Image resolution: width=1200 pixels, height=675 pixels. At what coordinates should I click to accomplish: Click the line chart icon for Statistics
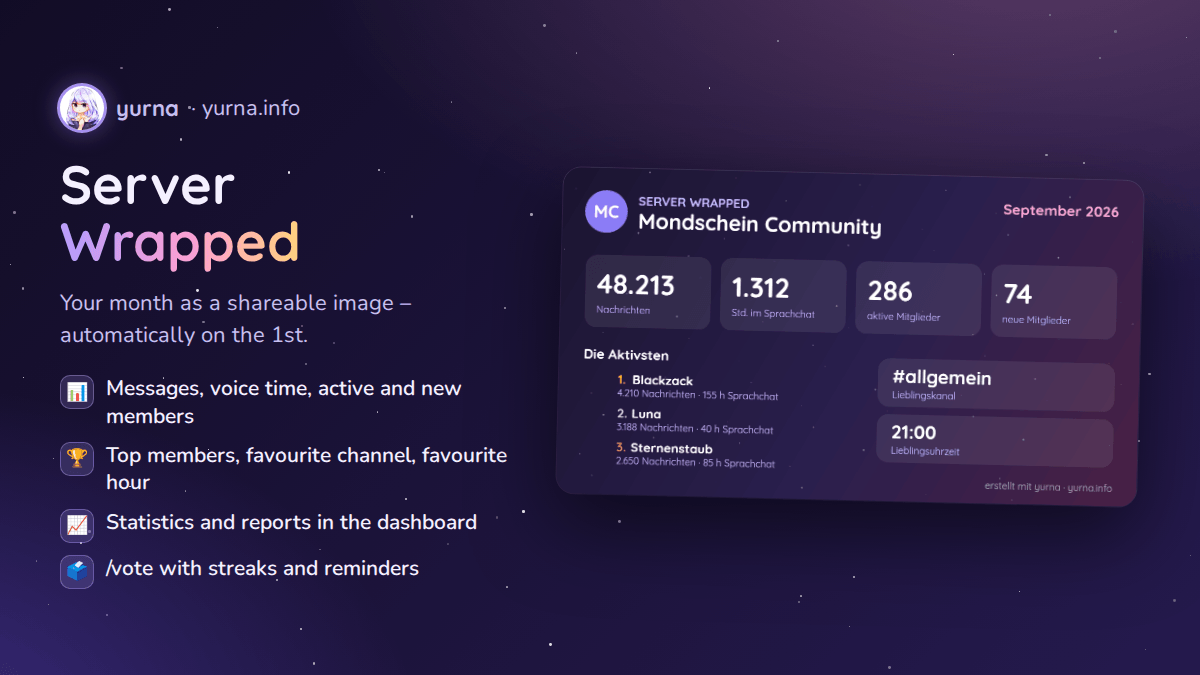point(77,524)
